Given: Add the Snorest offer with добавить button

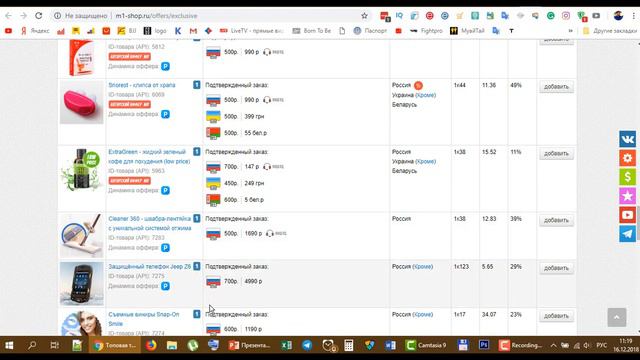Looking at the screenshot, I should (x=556, y=87).
